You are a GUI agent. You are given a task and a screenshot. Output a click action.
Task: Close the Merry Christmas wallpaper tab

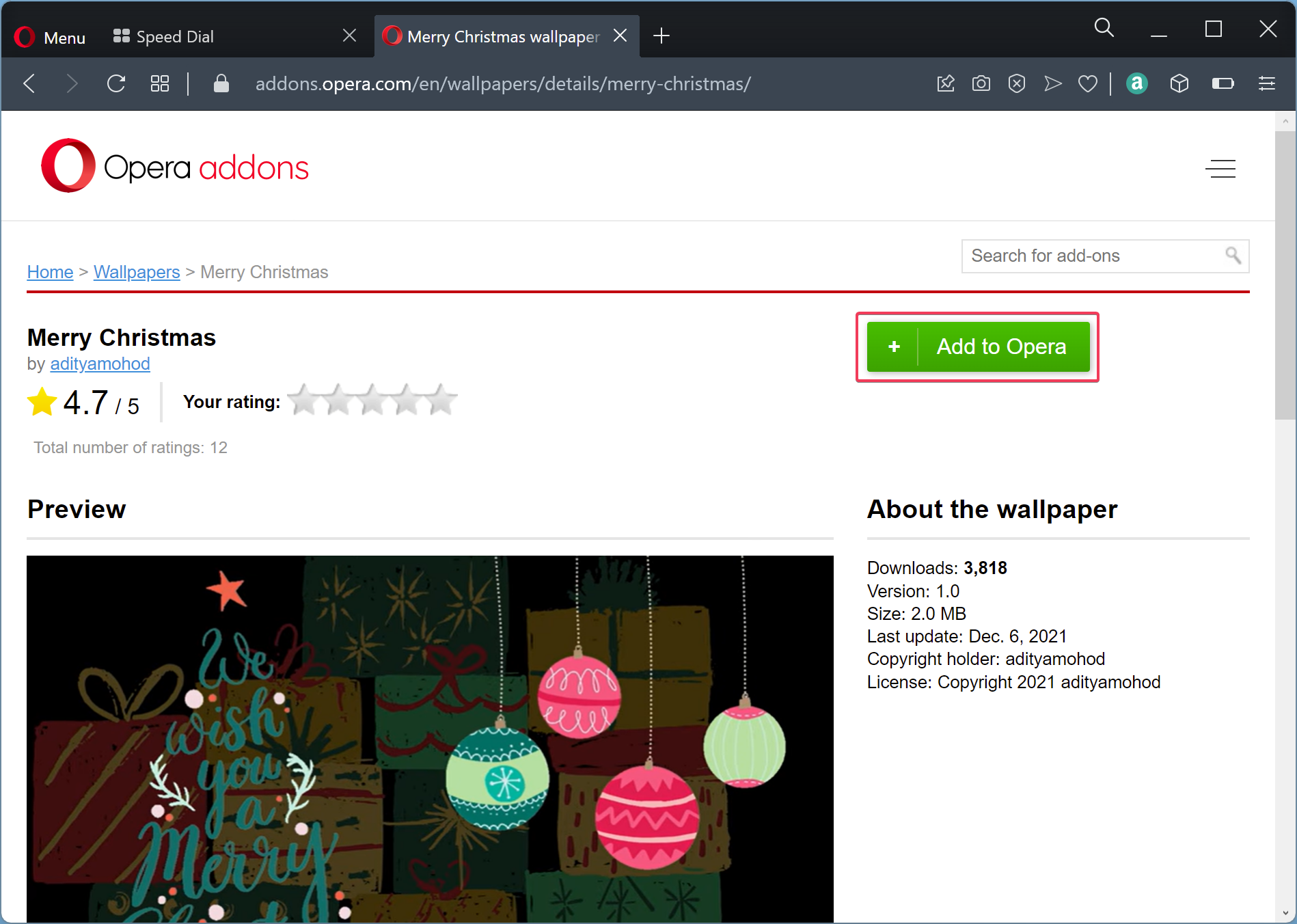[x=620, y=36]
